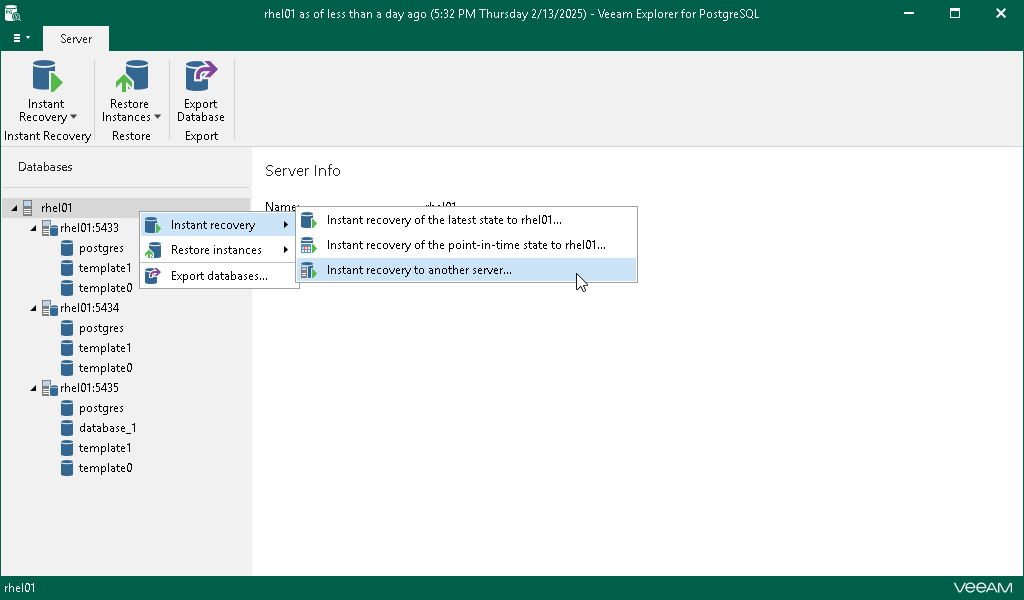1024x600 pixels.
Task: Select template0 database under rhel01:5435
Action: point(105,468)
